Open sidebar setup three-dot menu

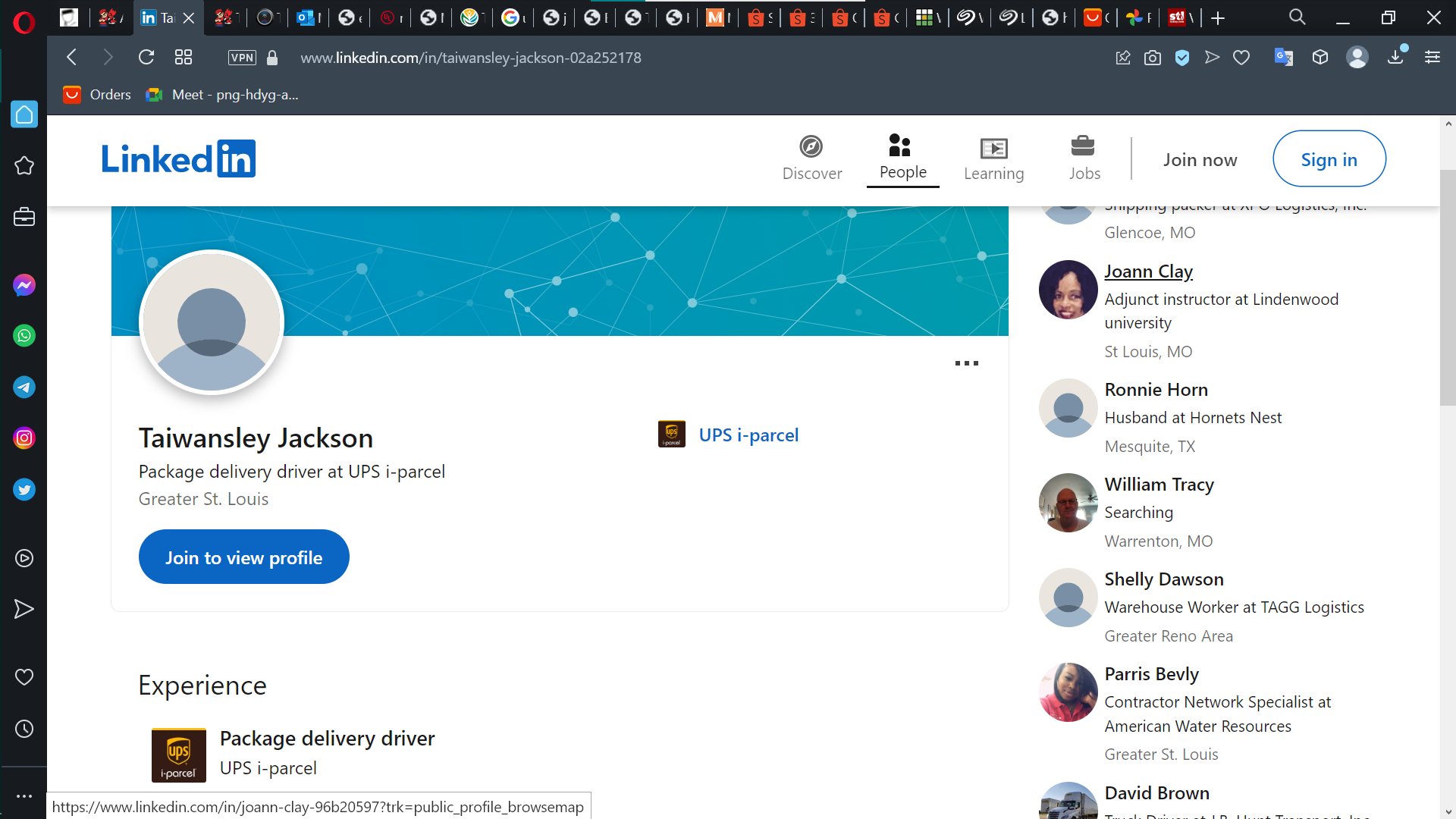[x=24, y=796]
